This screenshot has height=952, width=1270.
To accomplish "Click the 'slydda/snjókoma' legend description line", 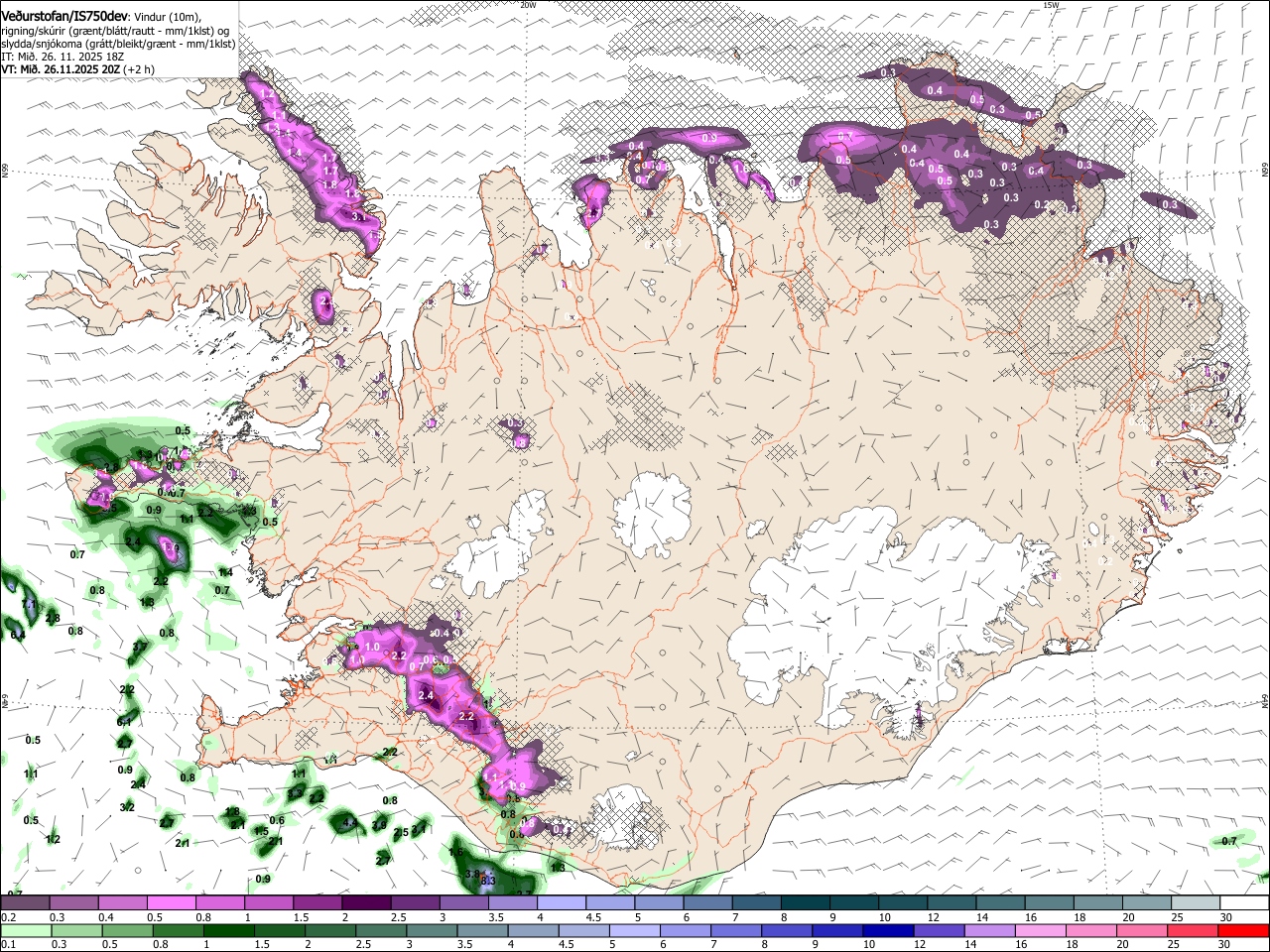I will pos(118,44).
